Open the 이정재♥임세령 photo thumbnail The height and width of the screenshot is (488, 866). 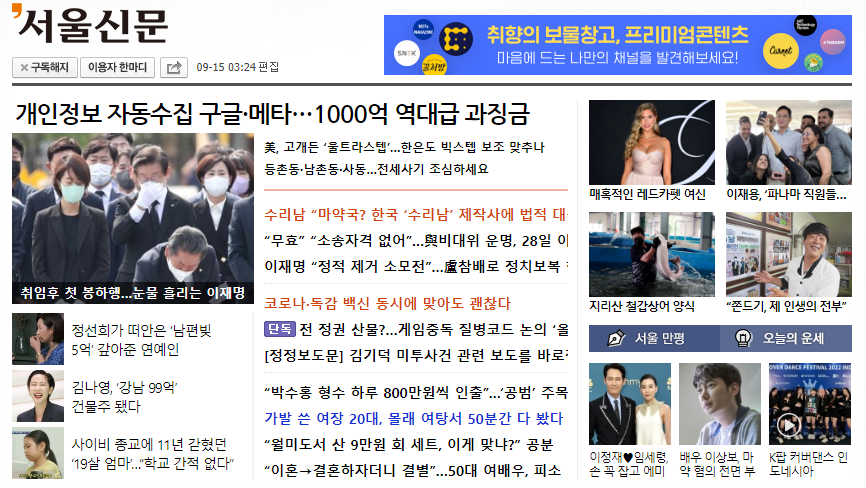[x=629, y=403]
